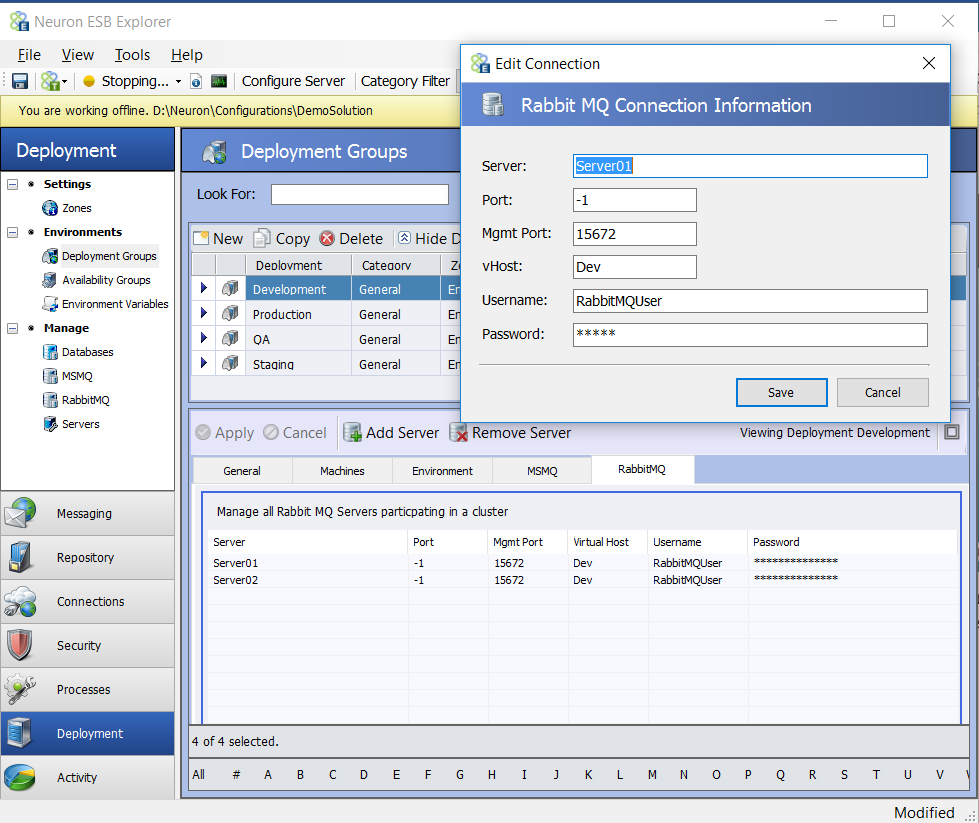979x823 pixels.
Task: Click the Processes gears icon
Action: 20,689
